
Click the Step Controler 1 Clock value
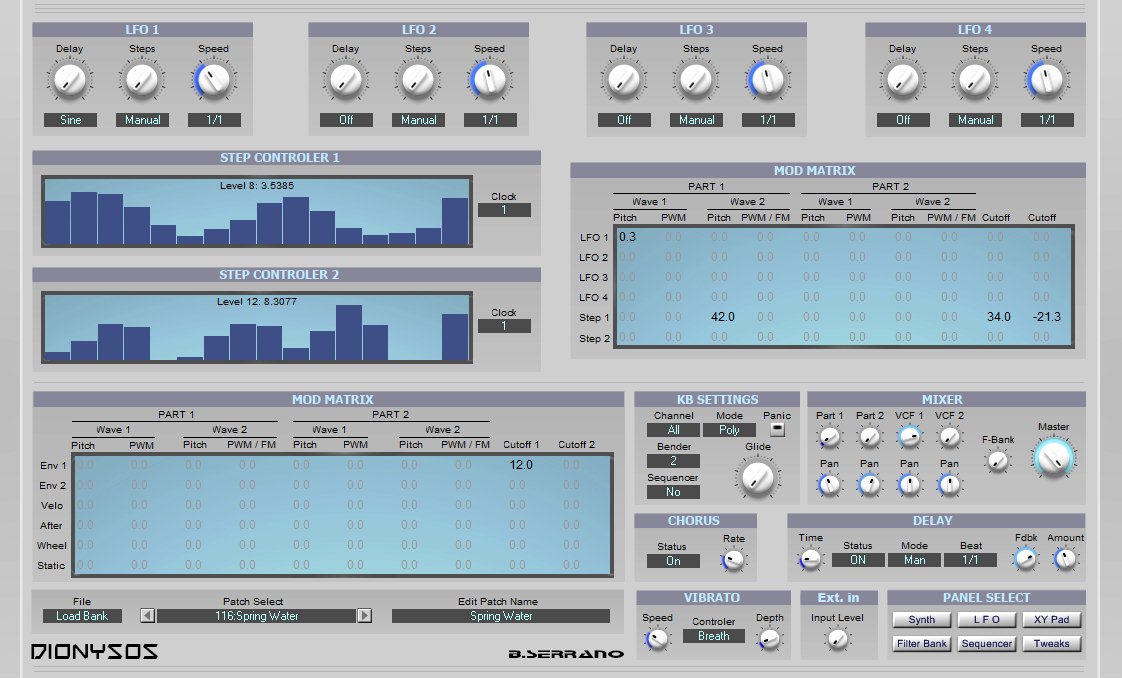coord(504,210)
